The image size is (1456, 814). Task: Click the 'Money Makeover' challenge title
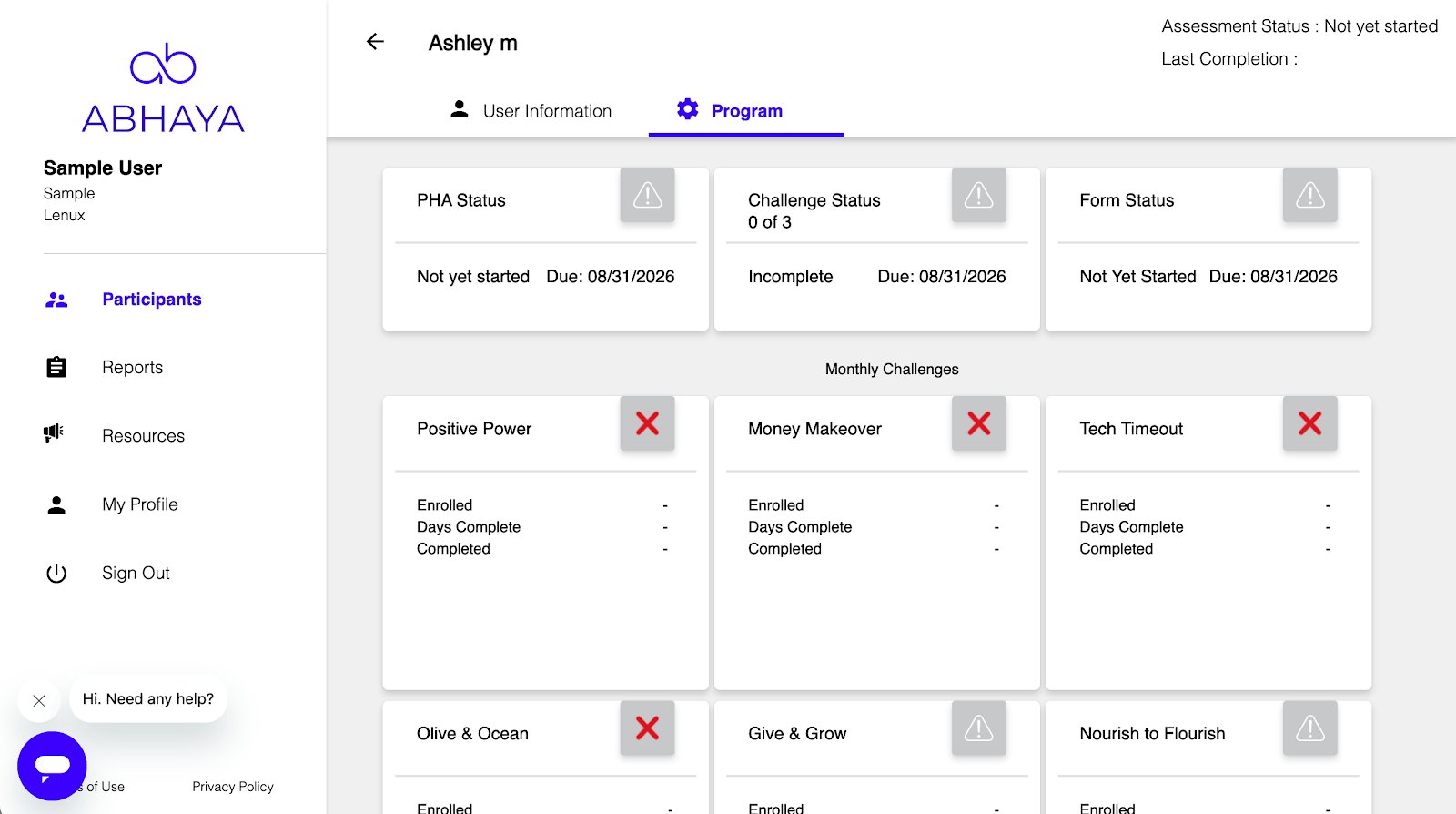point(814,429)
